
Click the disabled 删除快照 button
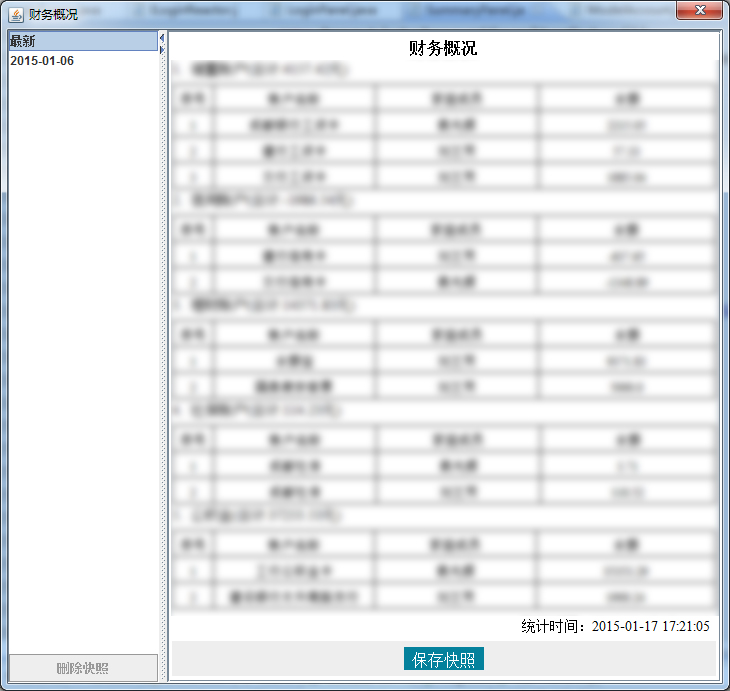click(x=83, y=668)
